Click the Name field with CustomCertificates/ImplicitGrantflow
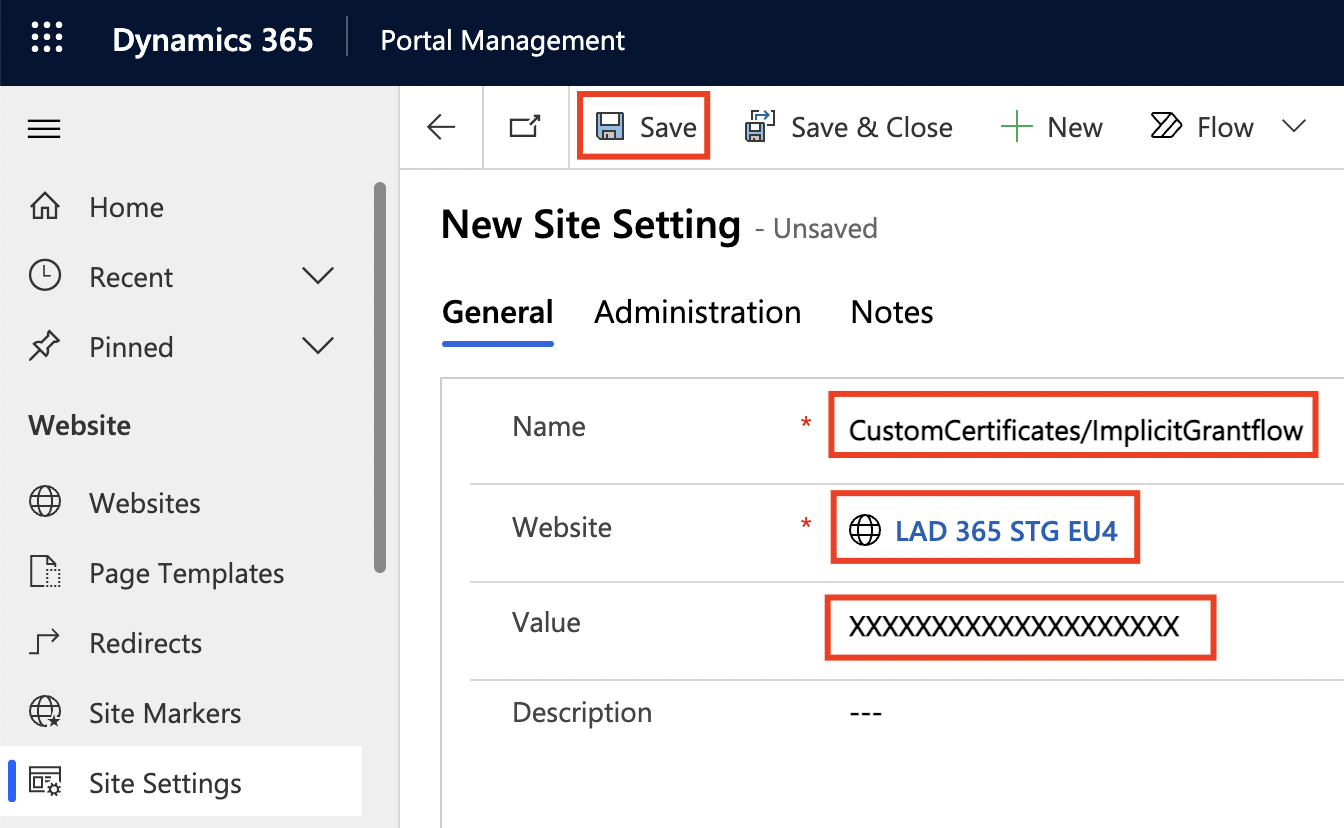The width and height of the screenshot is (1344, 828). pos(1073,430)
